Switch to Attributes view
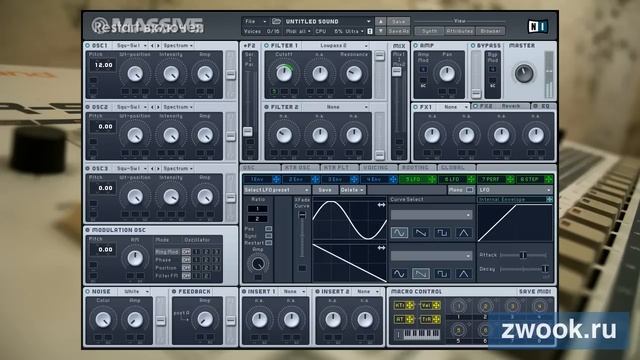Viewport: 640px width, 360px height. (x=460, y=31)
